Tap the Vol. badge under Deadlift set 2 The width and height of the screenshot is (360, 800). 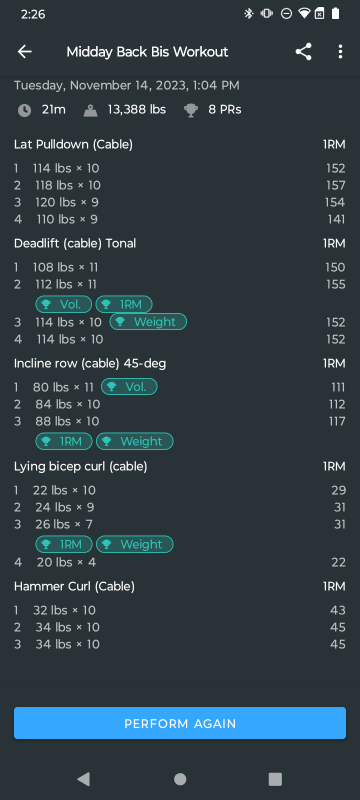point(63,305)
